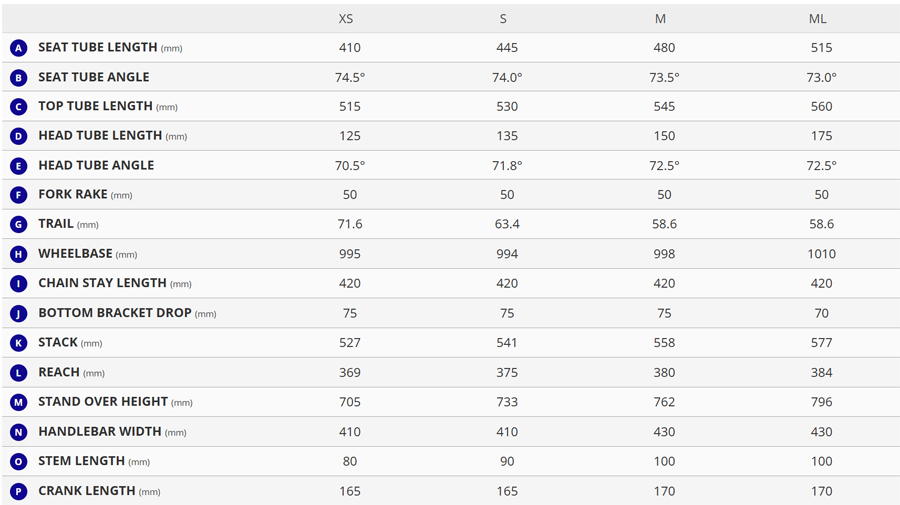Viewport: 900px width, 505px height.
Task: Click the FORK RAKE row label
Action: pos(73,195)
